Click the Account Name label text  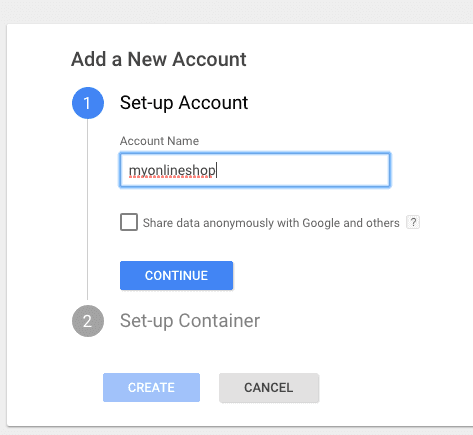pyautogui.click(x=159, y=141)
